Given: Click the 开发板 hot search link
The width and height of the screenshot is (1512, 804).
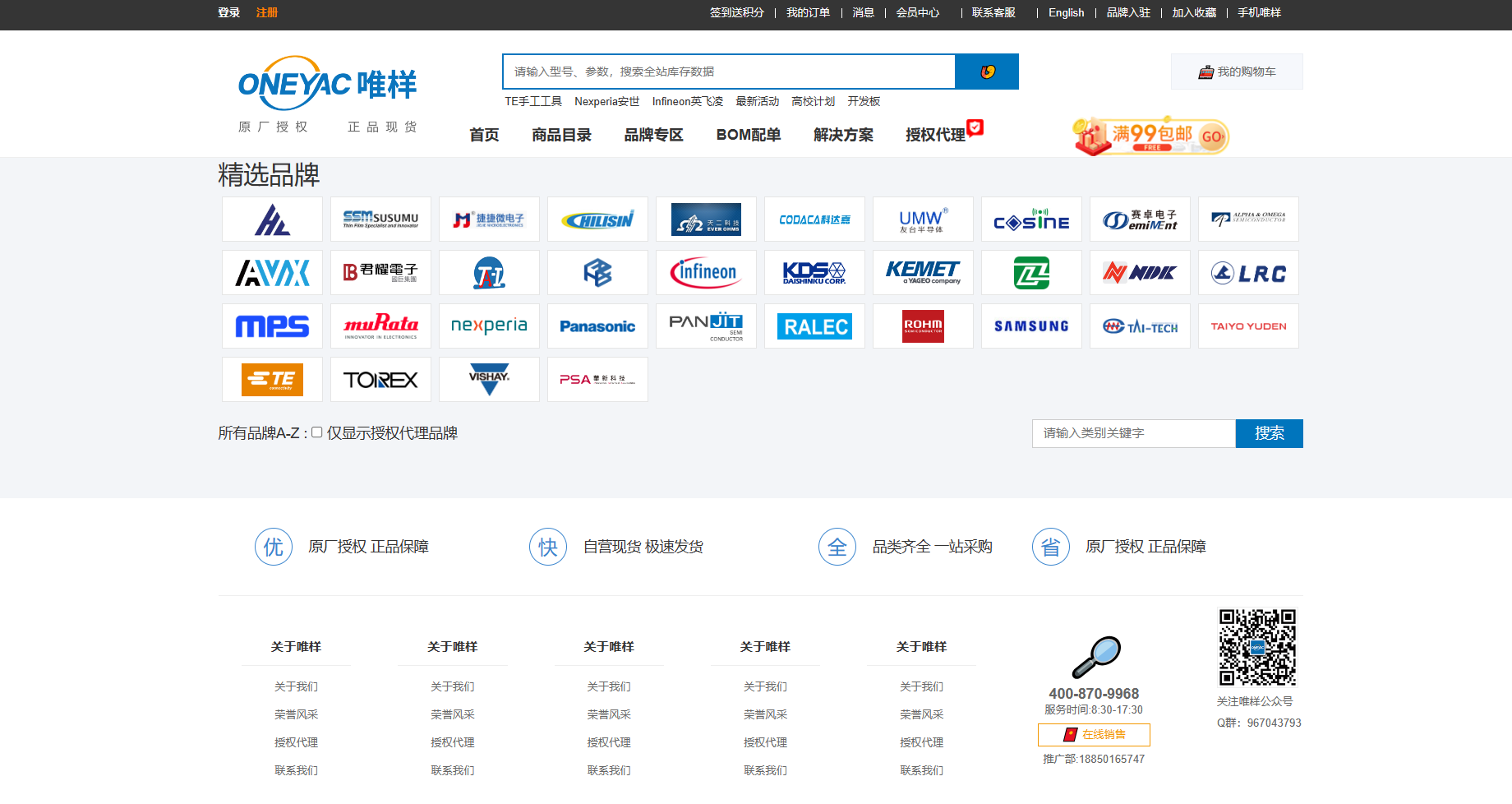Looking at the screenshot, I should click(x=864, y=101).
